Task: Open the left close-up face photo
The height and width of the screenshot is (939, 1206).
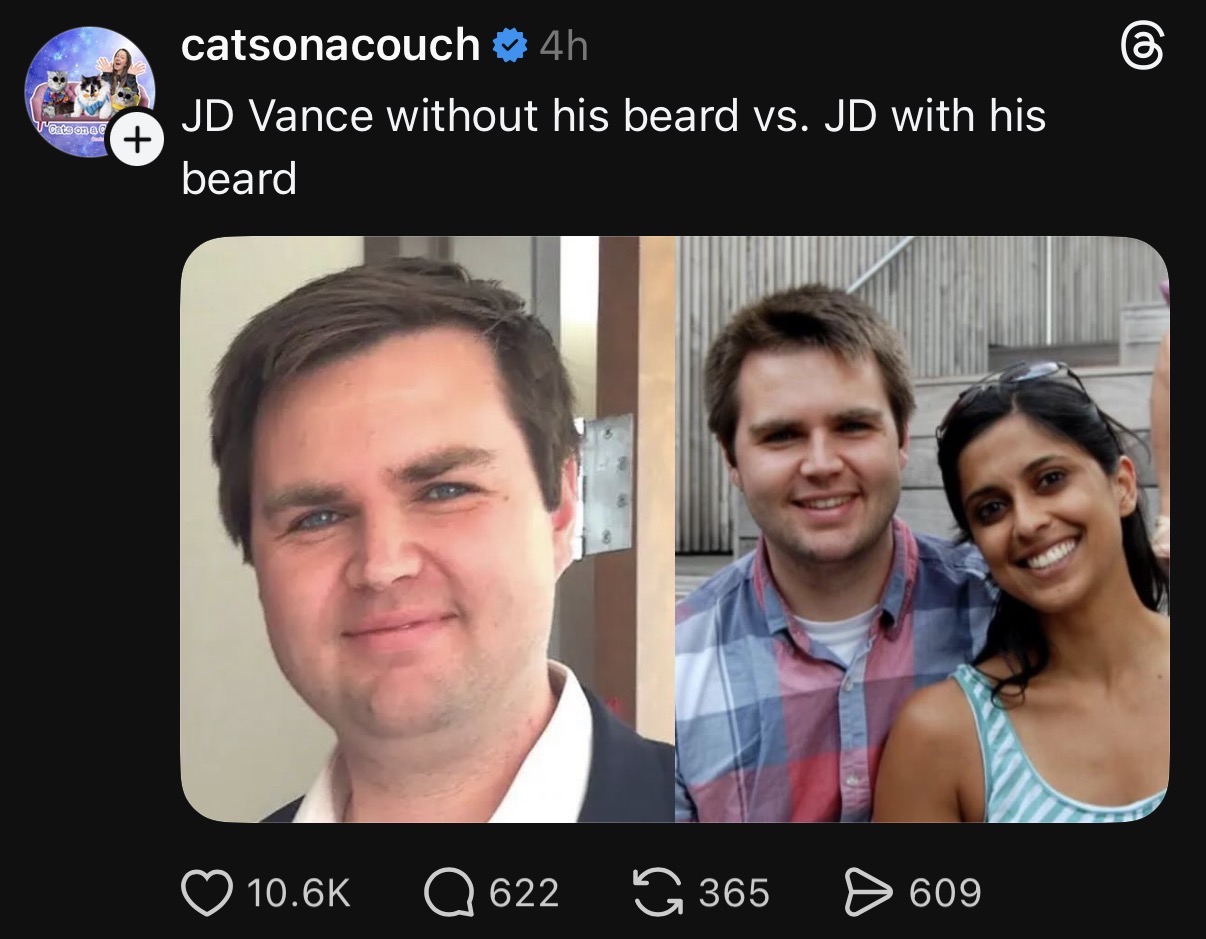Action: coord(400,530)
